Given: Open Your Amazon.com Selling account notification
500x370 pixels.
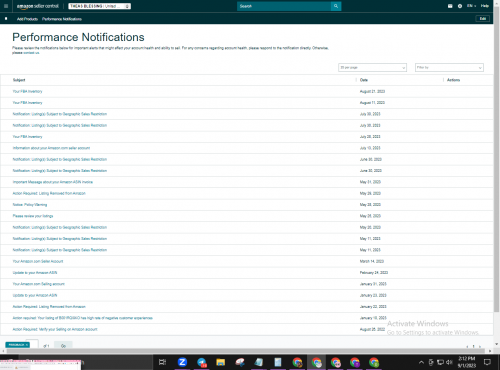Looking at the screenshot, I should click(39, 284).
